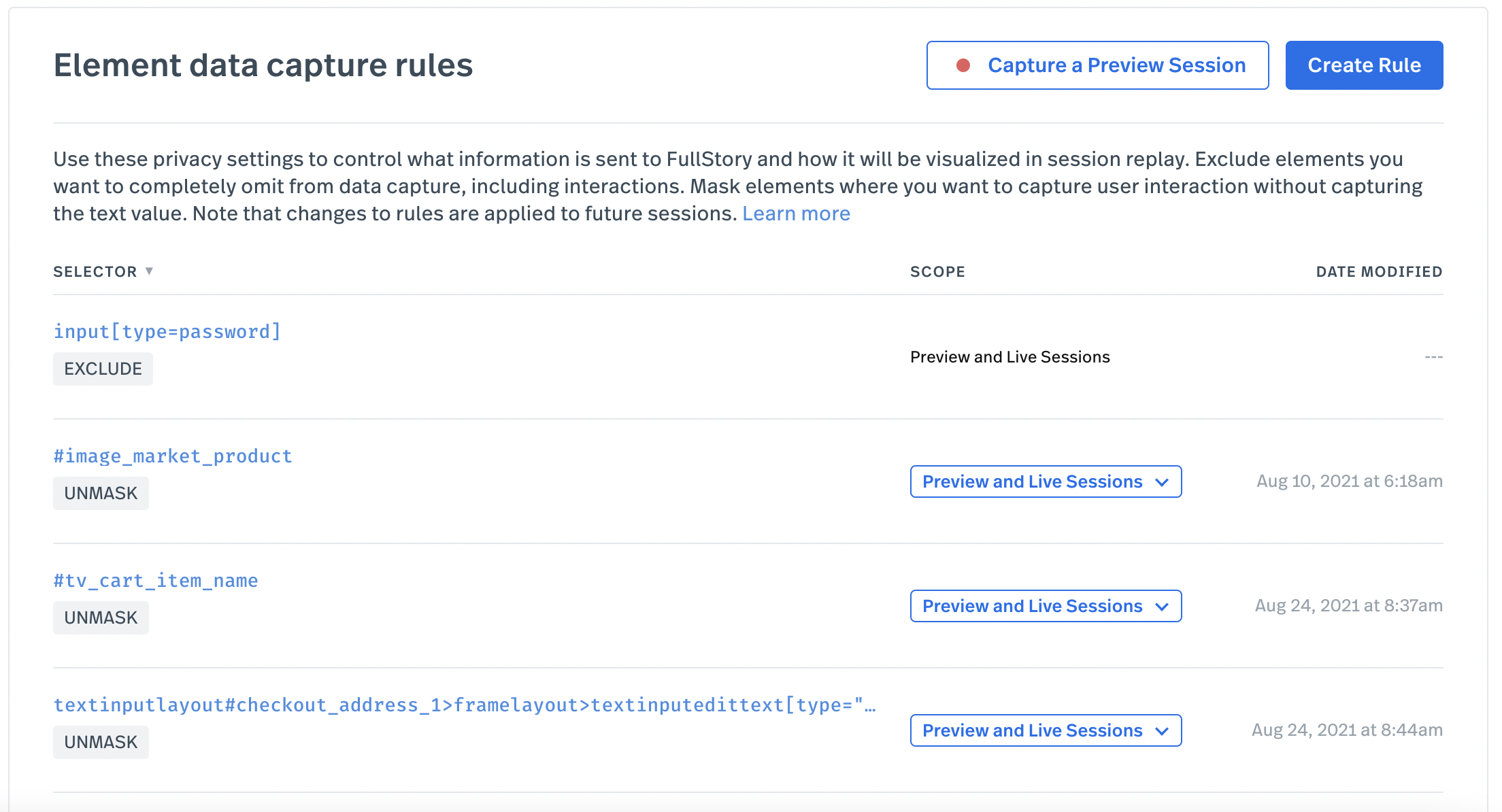Viewport: 1502px width, 812px height.
Task: Click the UNMASK tag under textinputlayout#checkout_address_1
Action: click(101, 742)
